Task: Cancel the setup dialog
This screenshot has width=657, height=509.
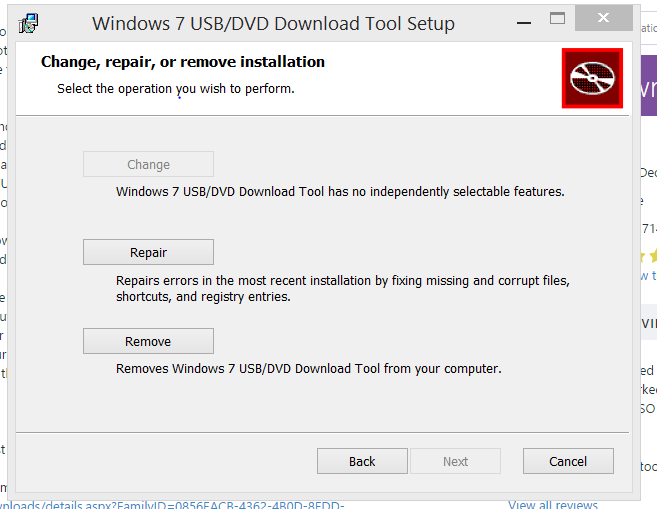Action: (x=568, y=461)
